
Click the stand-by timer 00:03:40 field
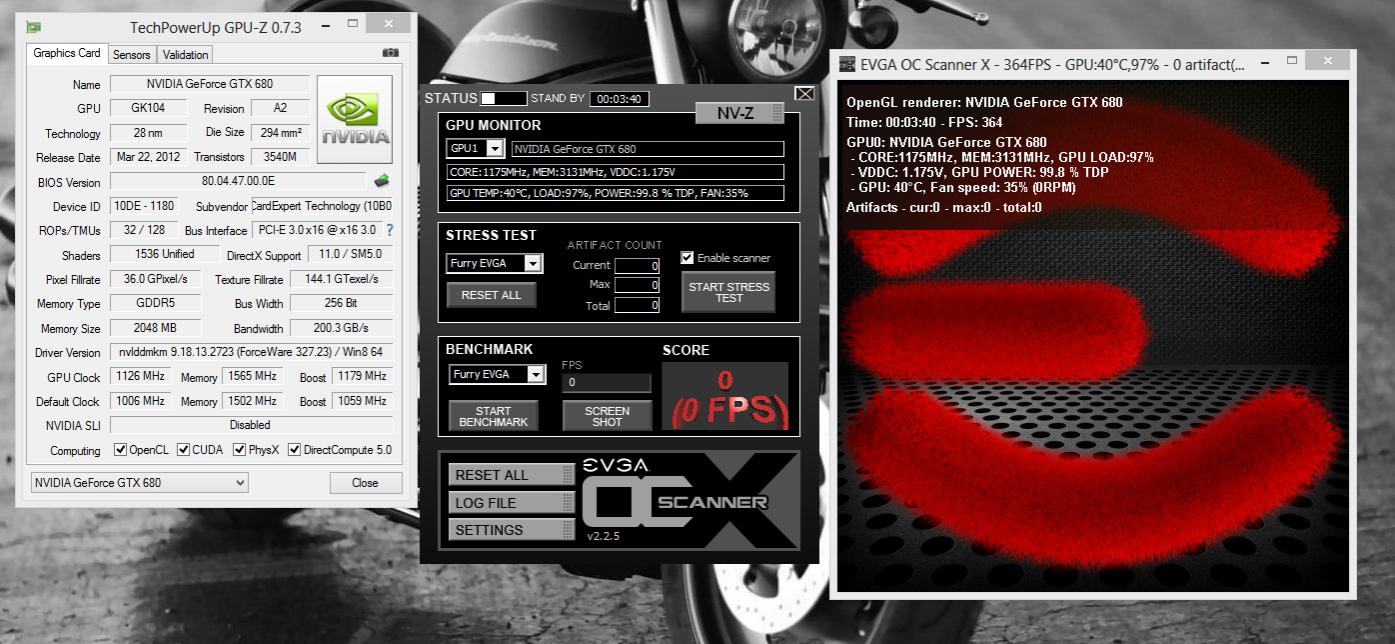pos(619,99)
